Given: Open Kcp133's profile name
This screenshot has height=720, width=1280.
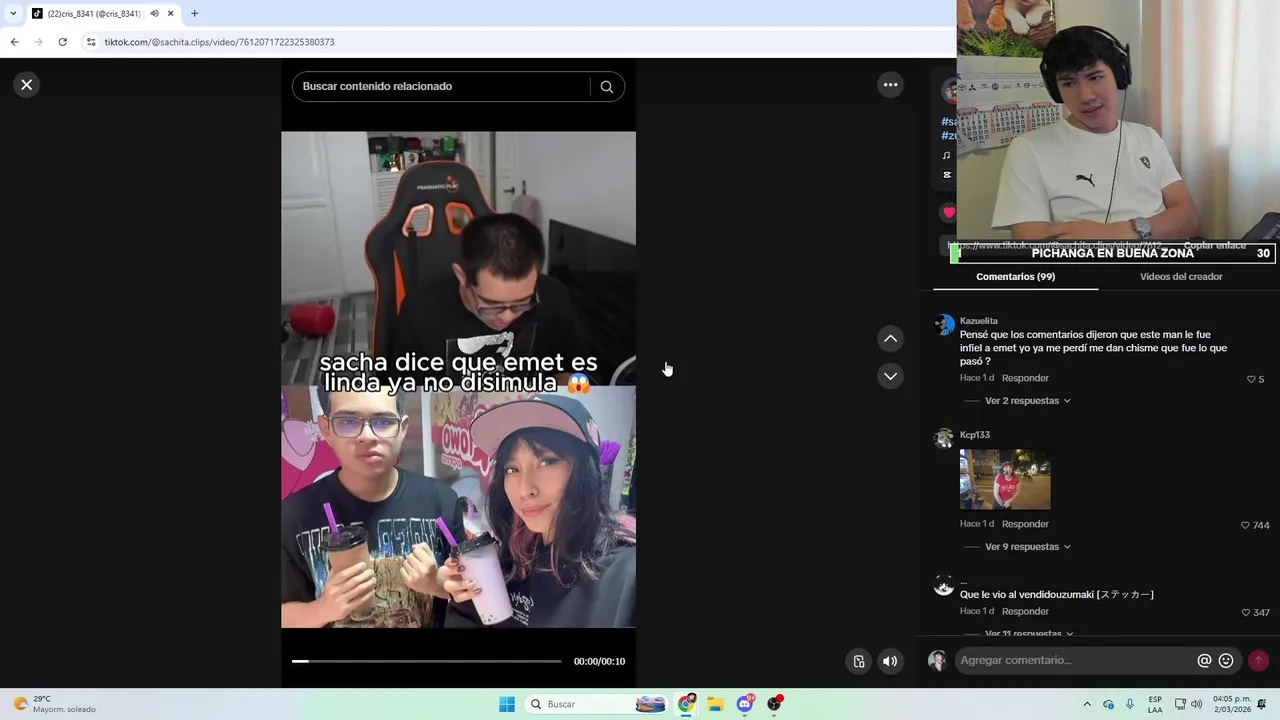Looking at the screenshot, I should [975, 435].
